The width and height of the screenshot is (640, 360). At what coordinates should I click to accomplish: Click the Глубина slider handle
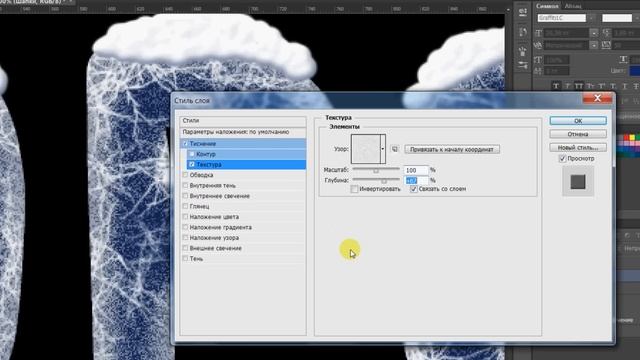tap(384, 181)
